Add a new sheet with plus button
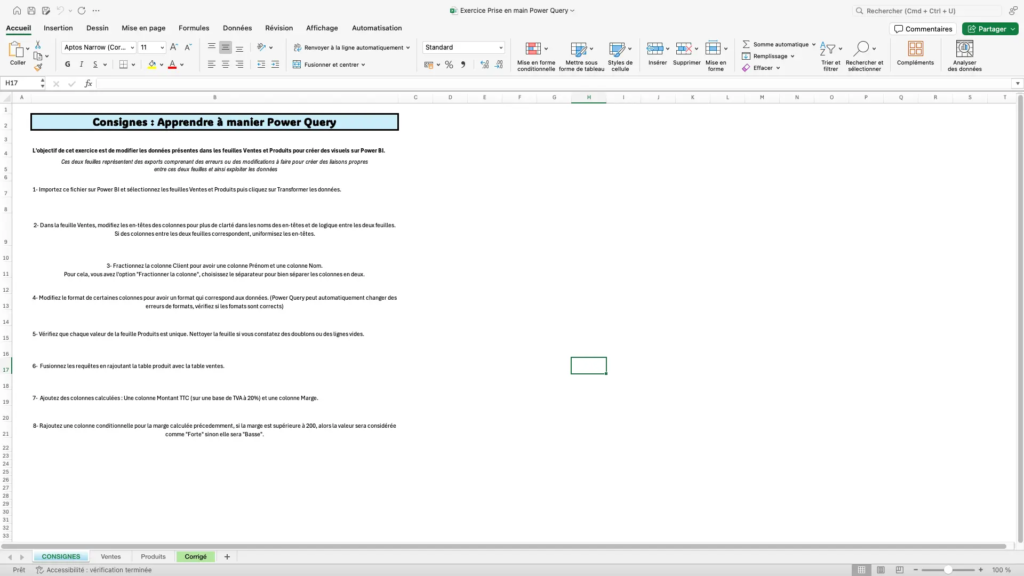 pyautogui.click(x=227, y=556)
